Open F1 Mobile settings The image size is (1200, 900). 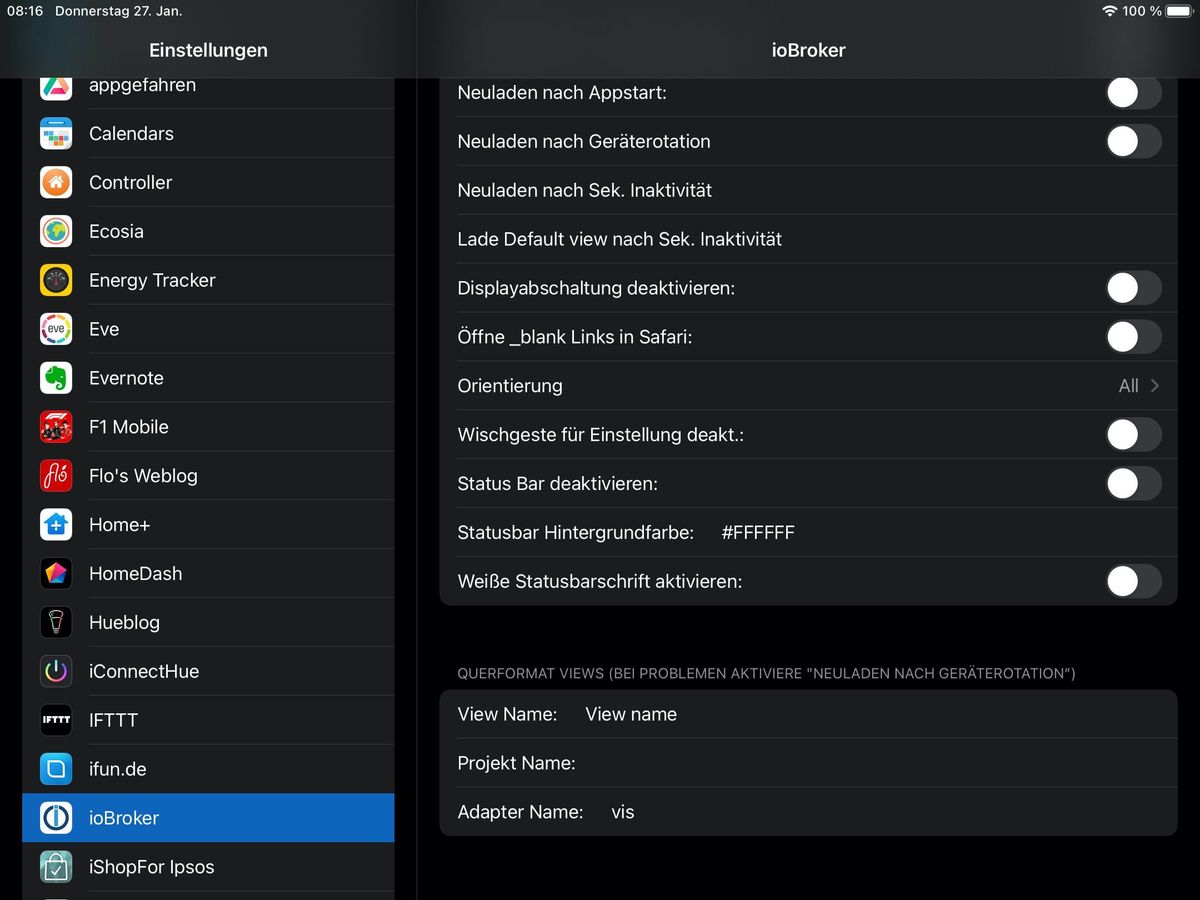tap(208, 427)
